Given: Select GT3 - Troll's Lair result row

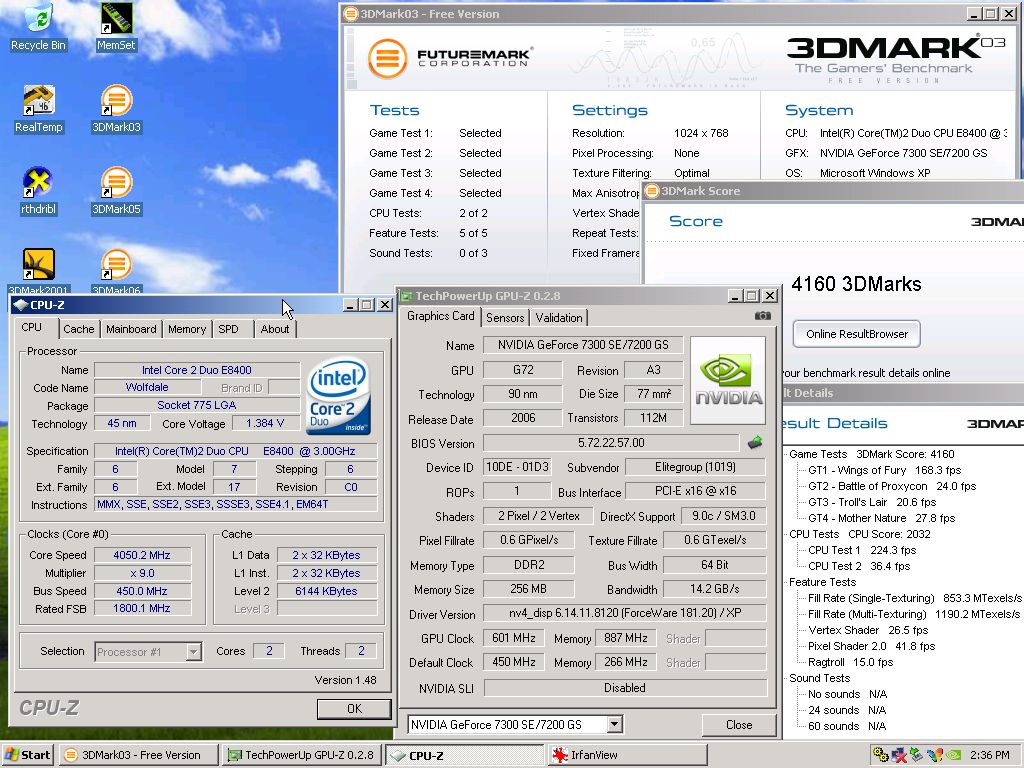Looking at the screenshot, I should click(872, 502).
